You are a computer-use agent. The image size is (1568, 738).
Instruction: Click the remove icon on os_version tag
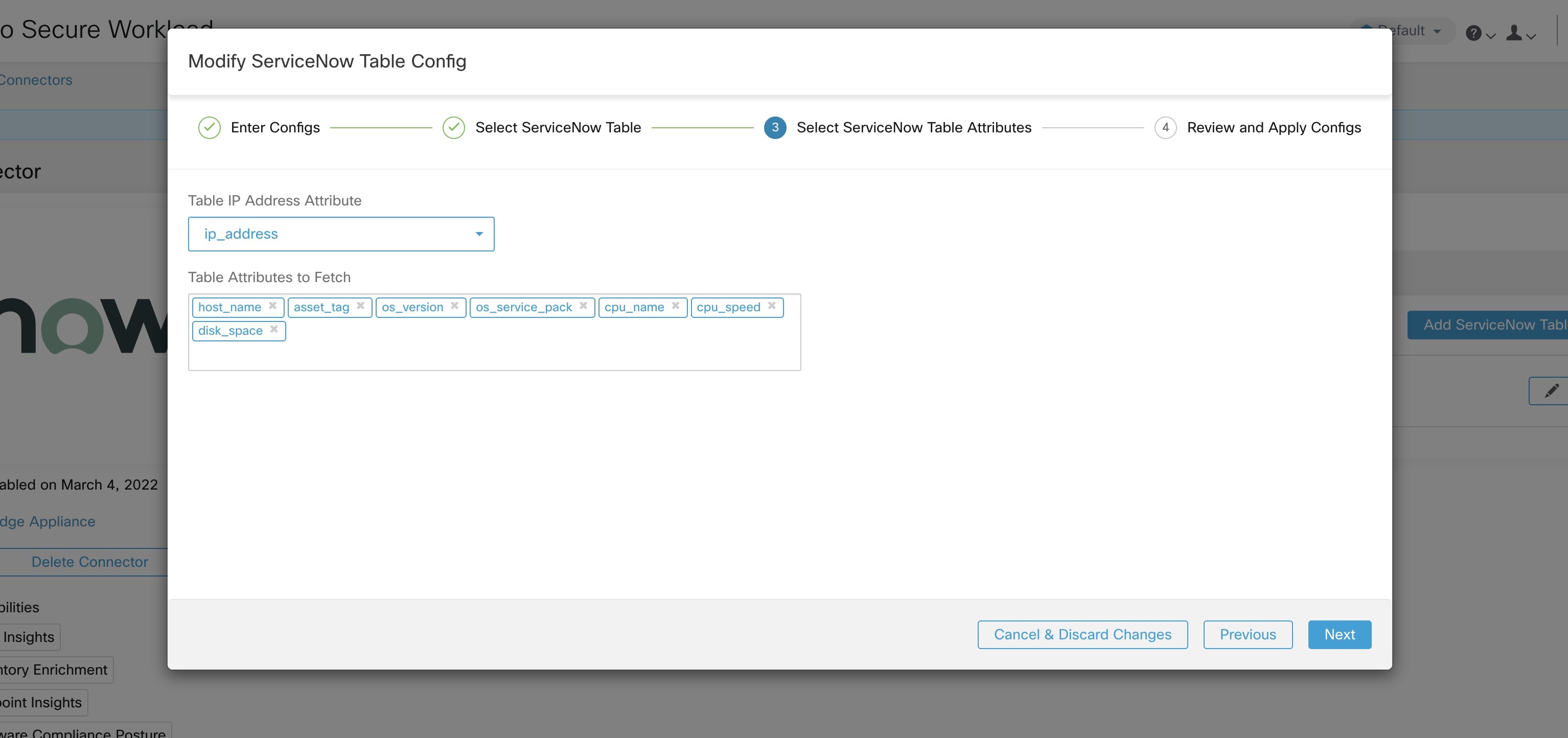[456, 306]
